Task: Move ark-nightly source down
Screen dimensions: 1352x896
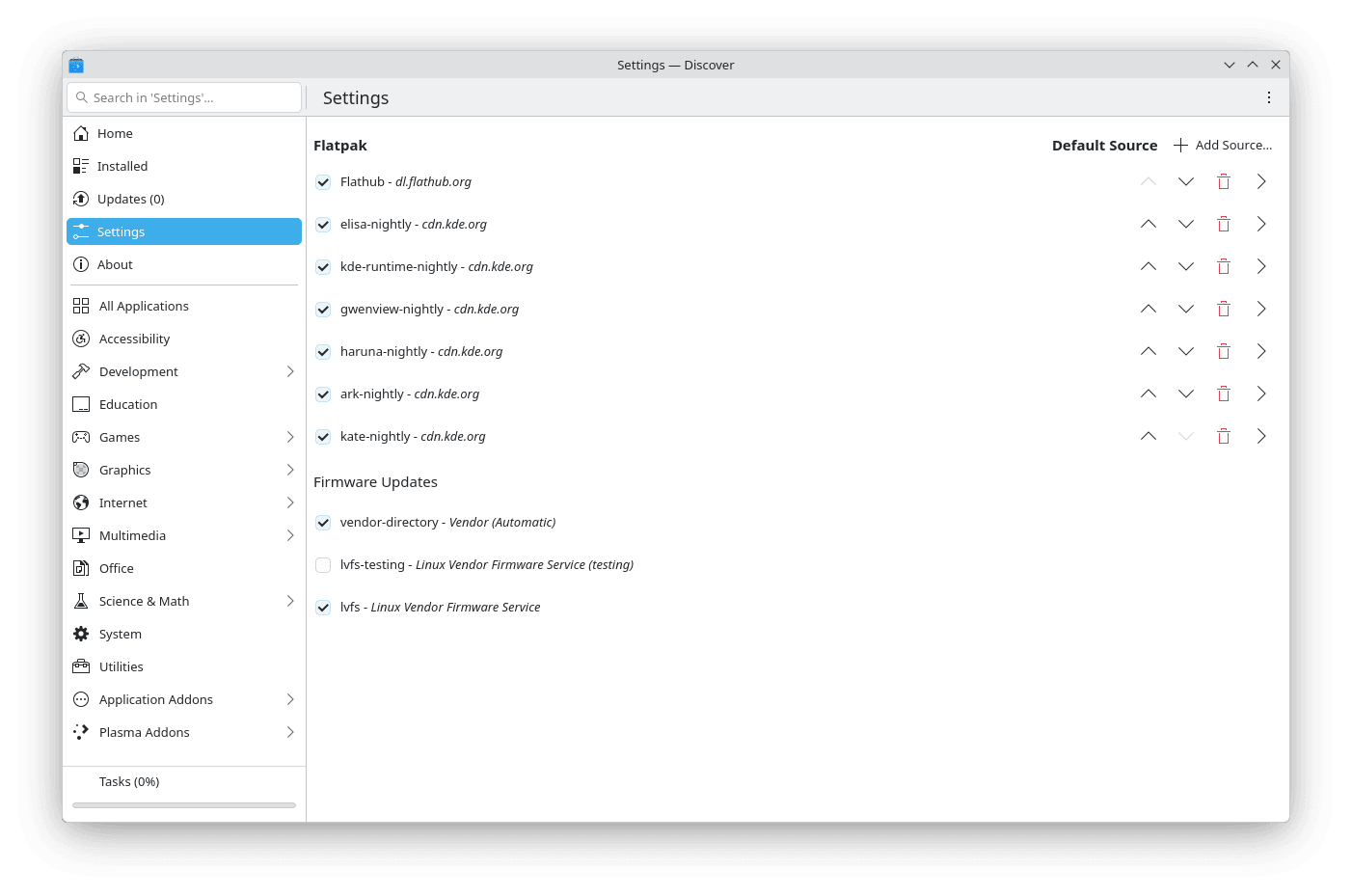Action: coord(1186,394)
